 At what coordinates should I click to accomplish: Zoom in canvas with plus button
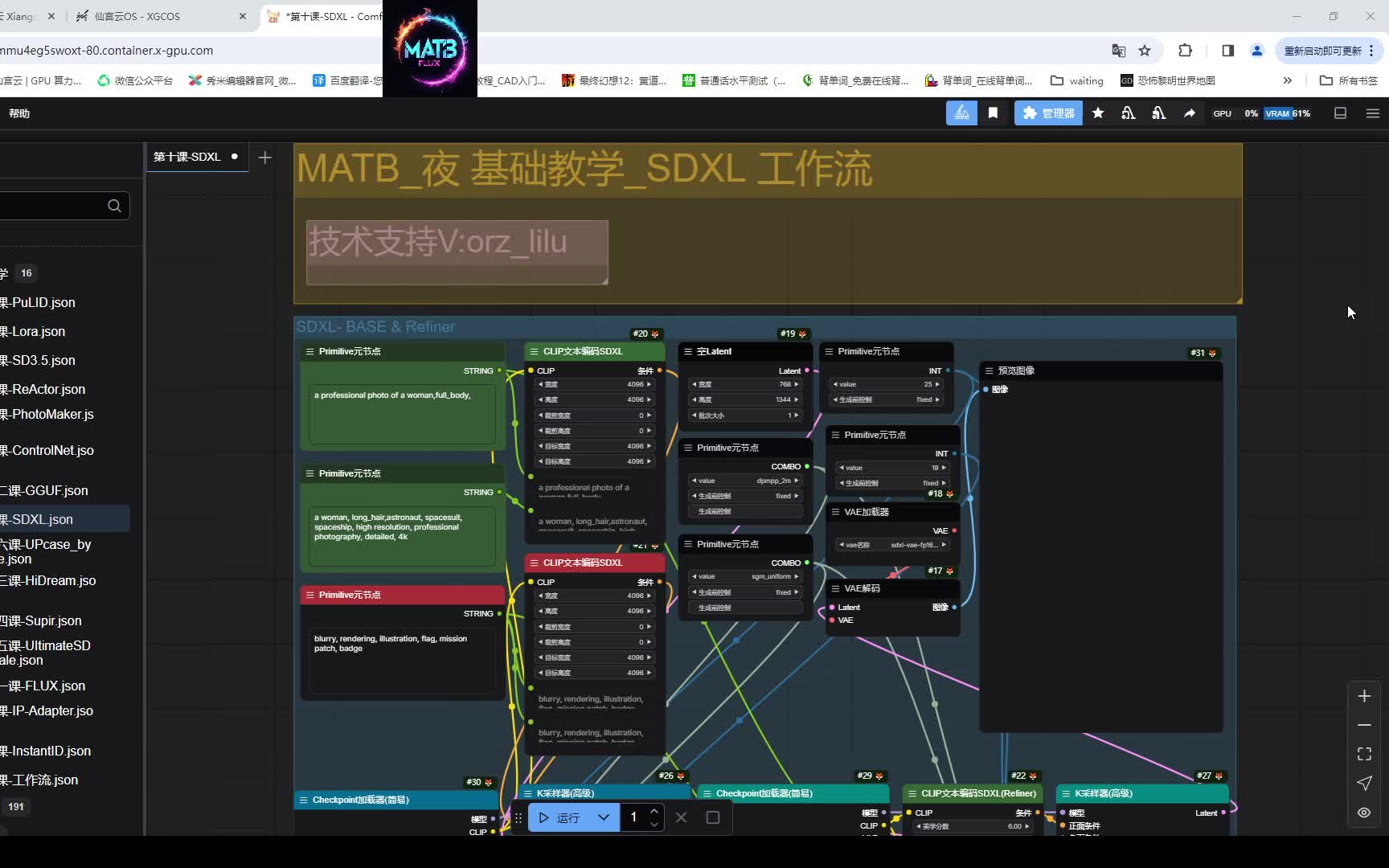pyautogui.click(x=1364, y=696)
